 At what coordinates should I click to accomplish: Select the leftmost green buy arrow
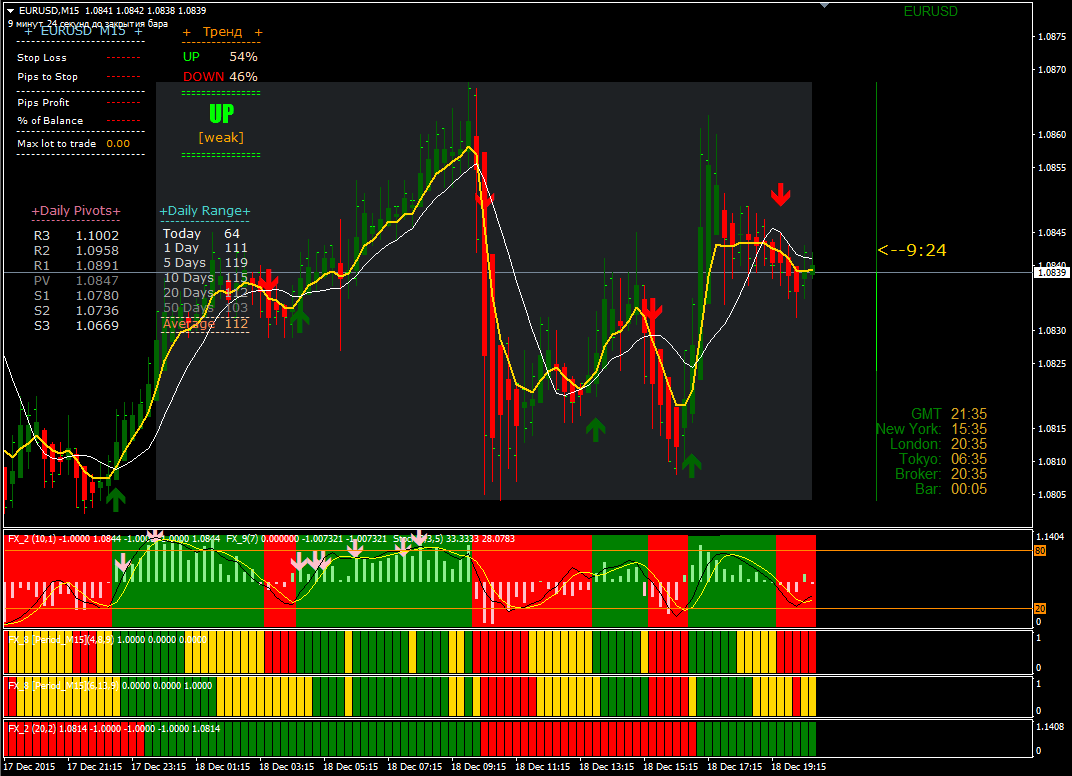tap(116, 499)
